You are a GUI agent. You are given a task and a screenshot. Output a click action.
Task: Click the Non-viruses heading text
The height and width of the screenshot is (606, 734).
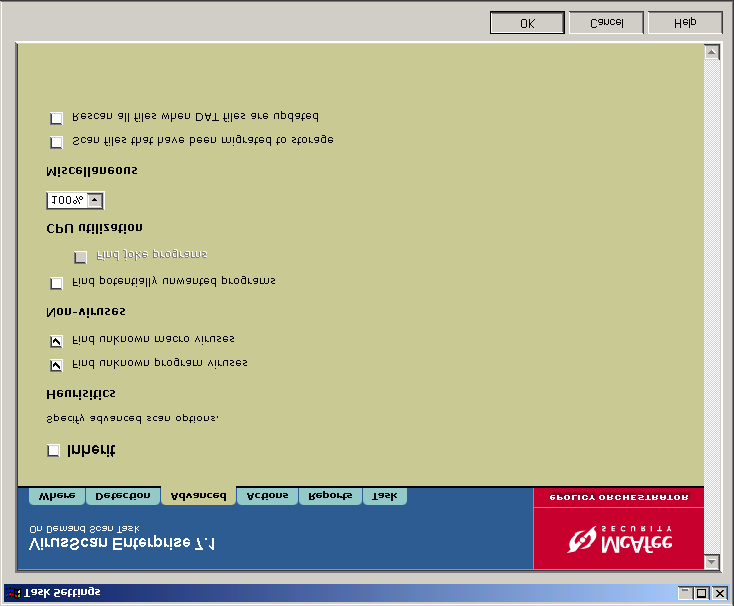pyautogui.click(x=86, y=312)
